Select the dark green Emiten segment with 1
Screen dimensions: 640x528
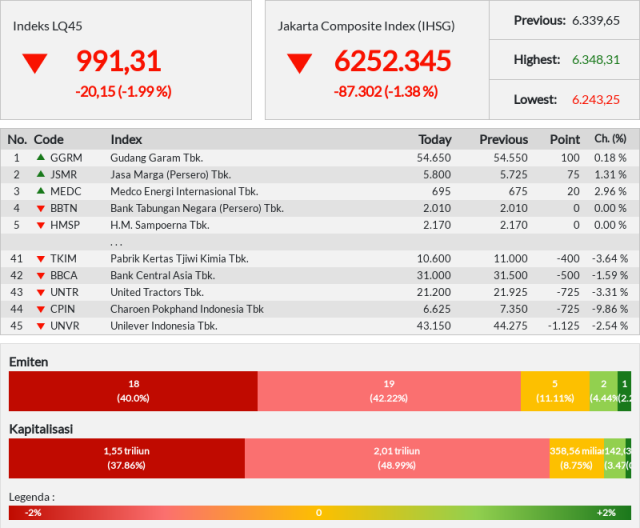pos(624,391)
